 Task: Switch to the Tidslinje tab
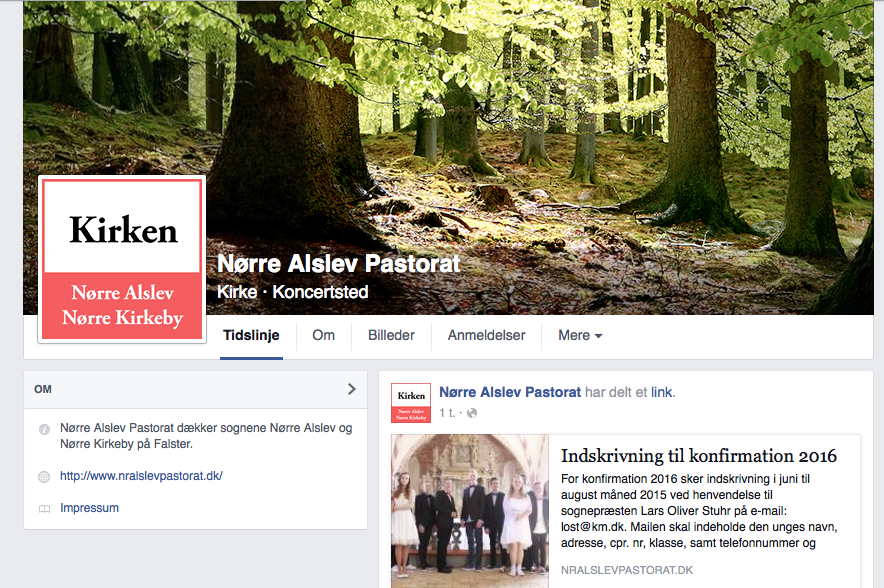coord(251,335)
